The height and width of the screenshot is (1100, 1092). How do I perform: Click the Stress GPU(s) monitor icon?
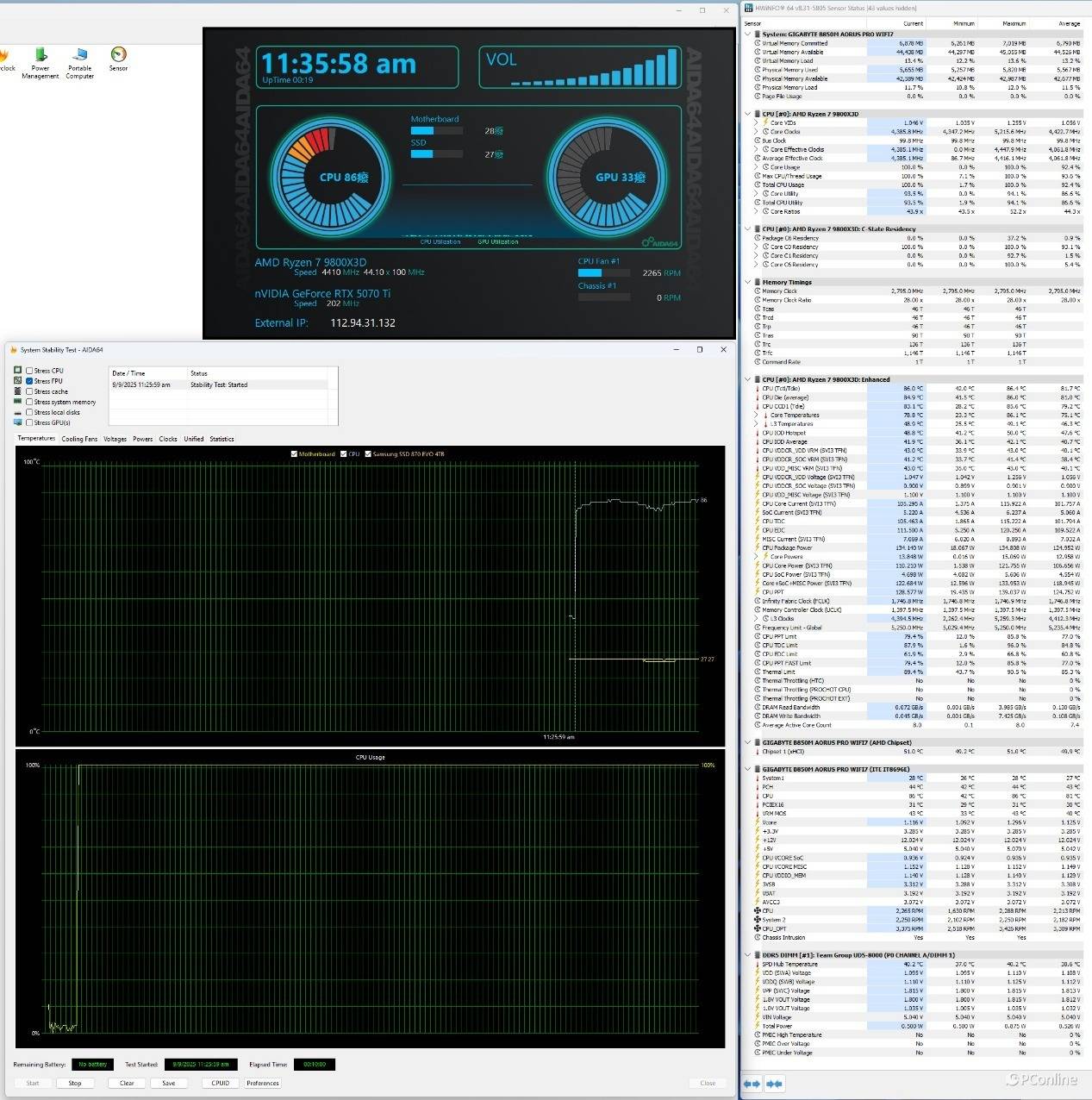pyautogui.click(x=18, y=422)
